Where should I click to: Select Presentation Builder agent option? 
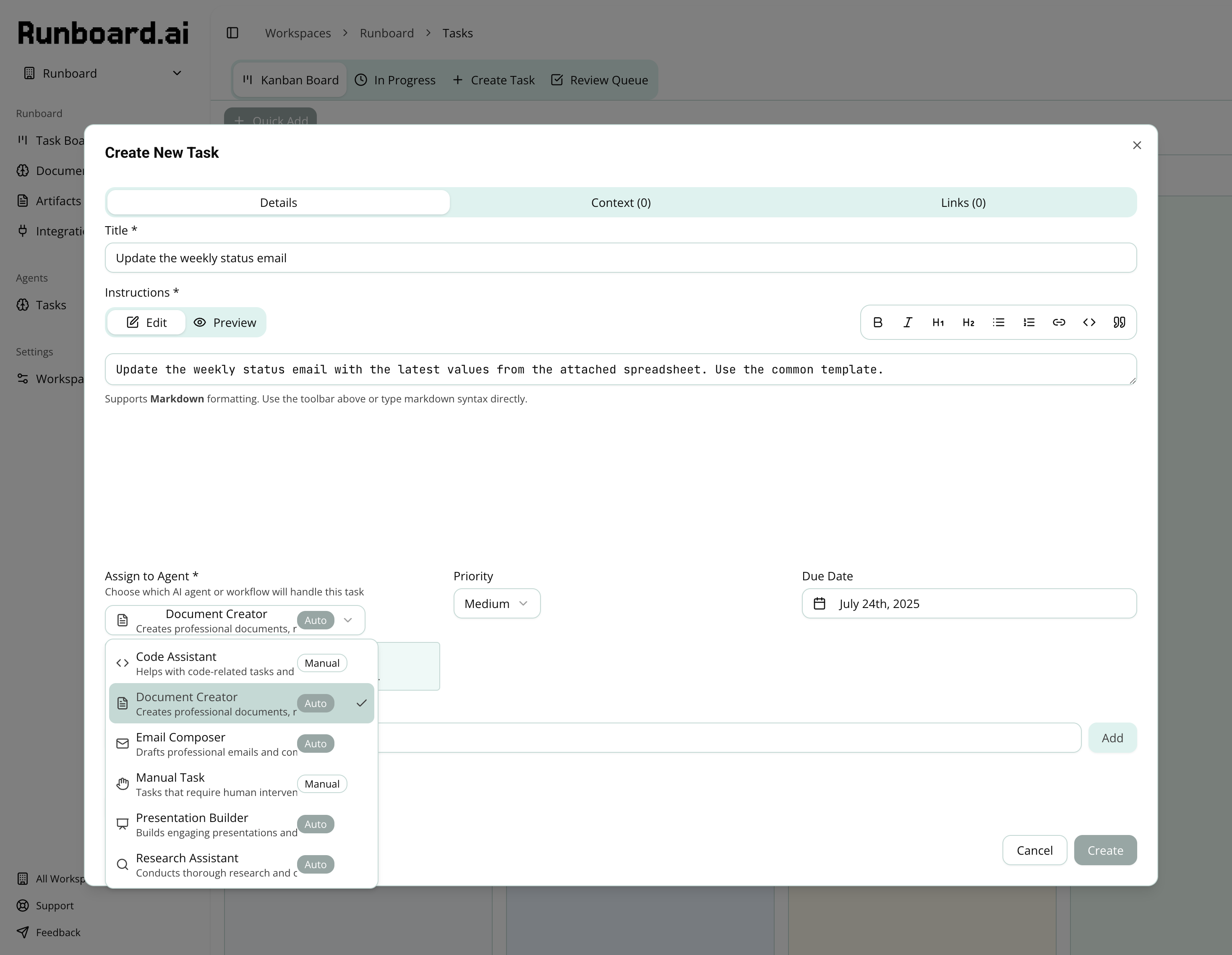click(241, 824)
